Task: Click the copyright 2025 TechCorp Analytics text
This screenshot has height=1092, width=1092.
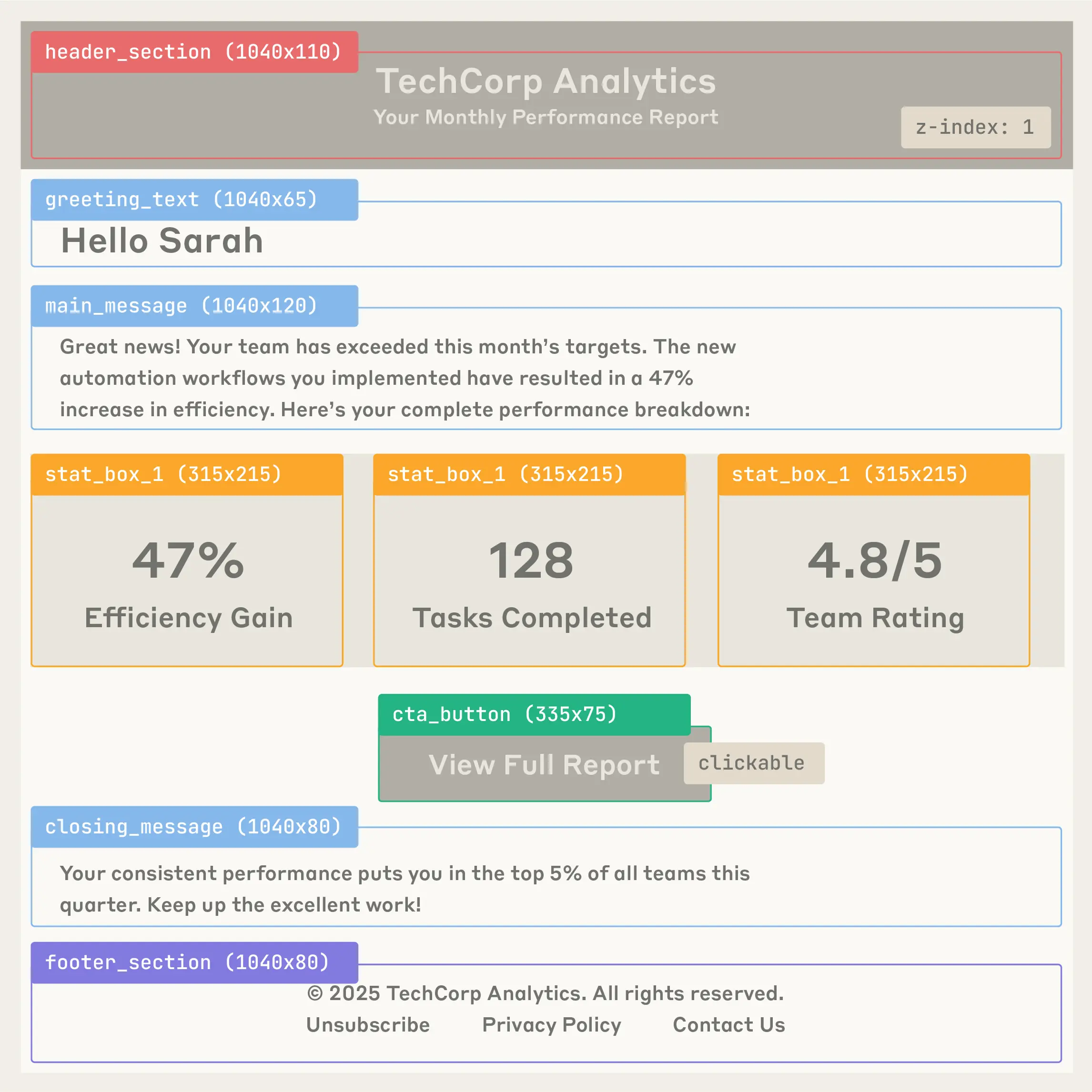Action: [x=546, y=993]
